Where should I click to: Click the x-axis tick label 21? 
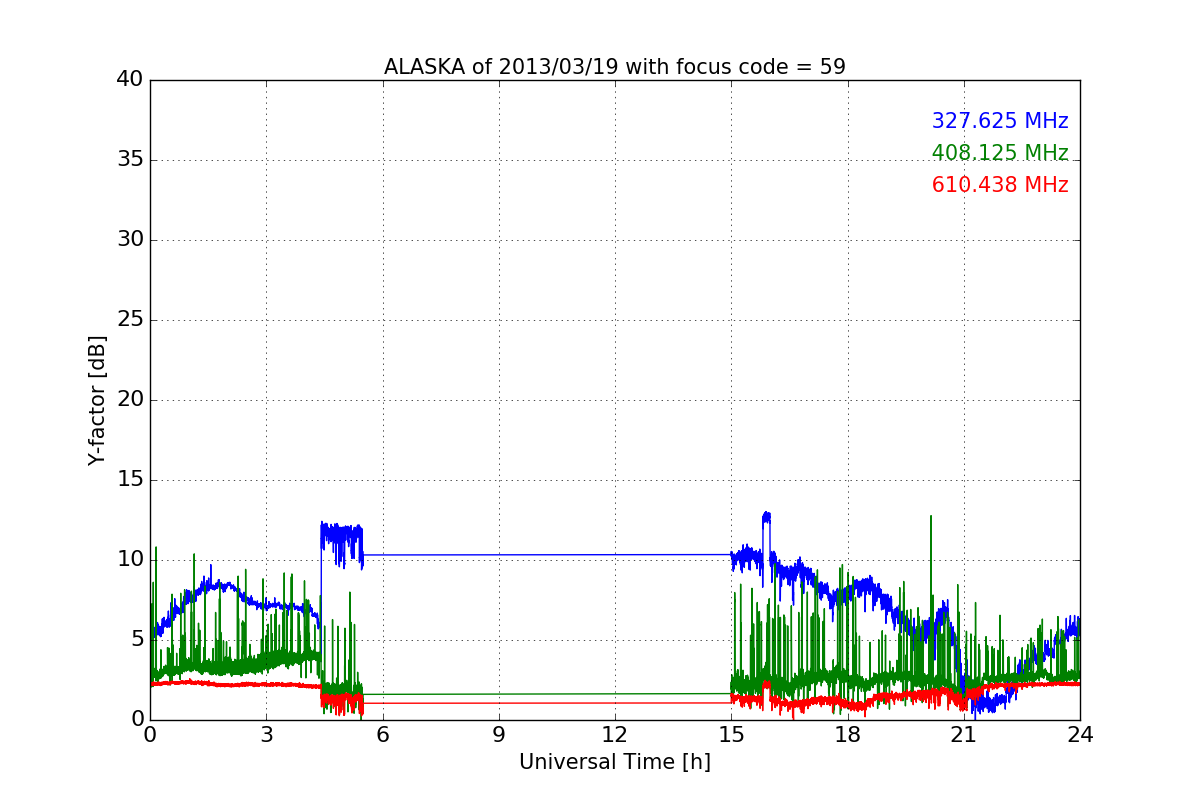pos(964,735)
